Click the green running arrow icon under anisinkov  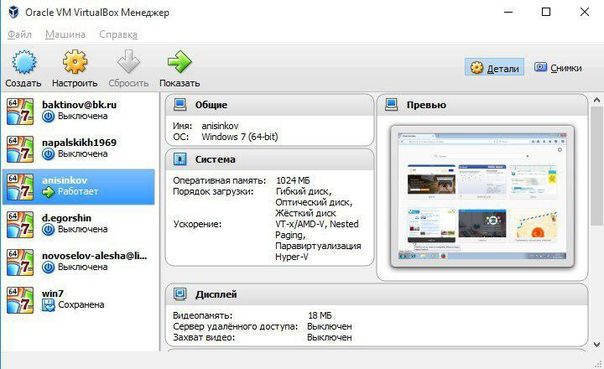click(x=48, y=192)
